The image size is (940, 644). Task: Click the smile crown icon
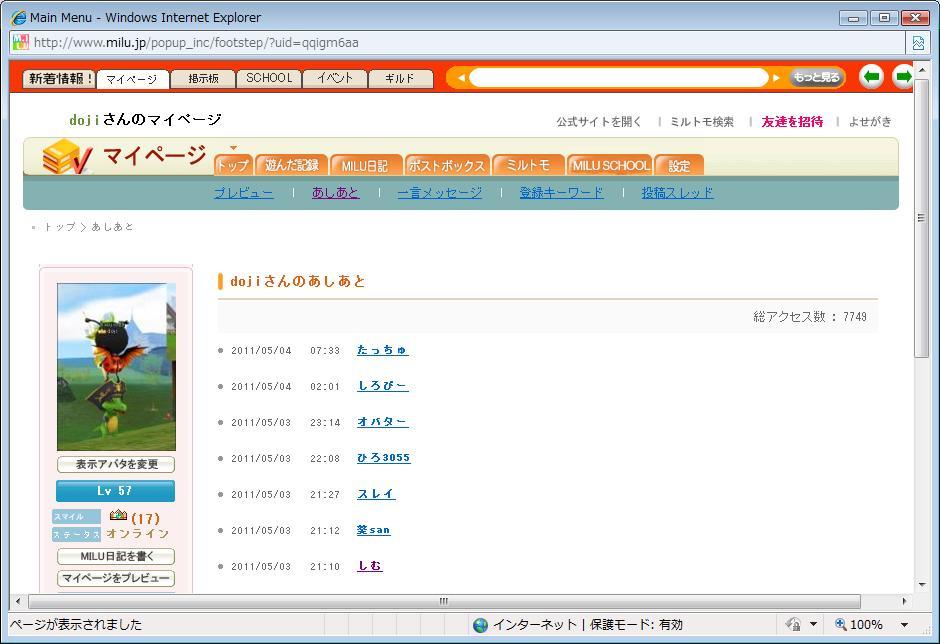(118, 516)
